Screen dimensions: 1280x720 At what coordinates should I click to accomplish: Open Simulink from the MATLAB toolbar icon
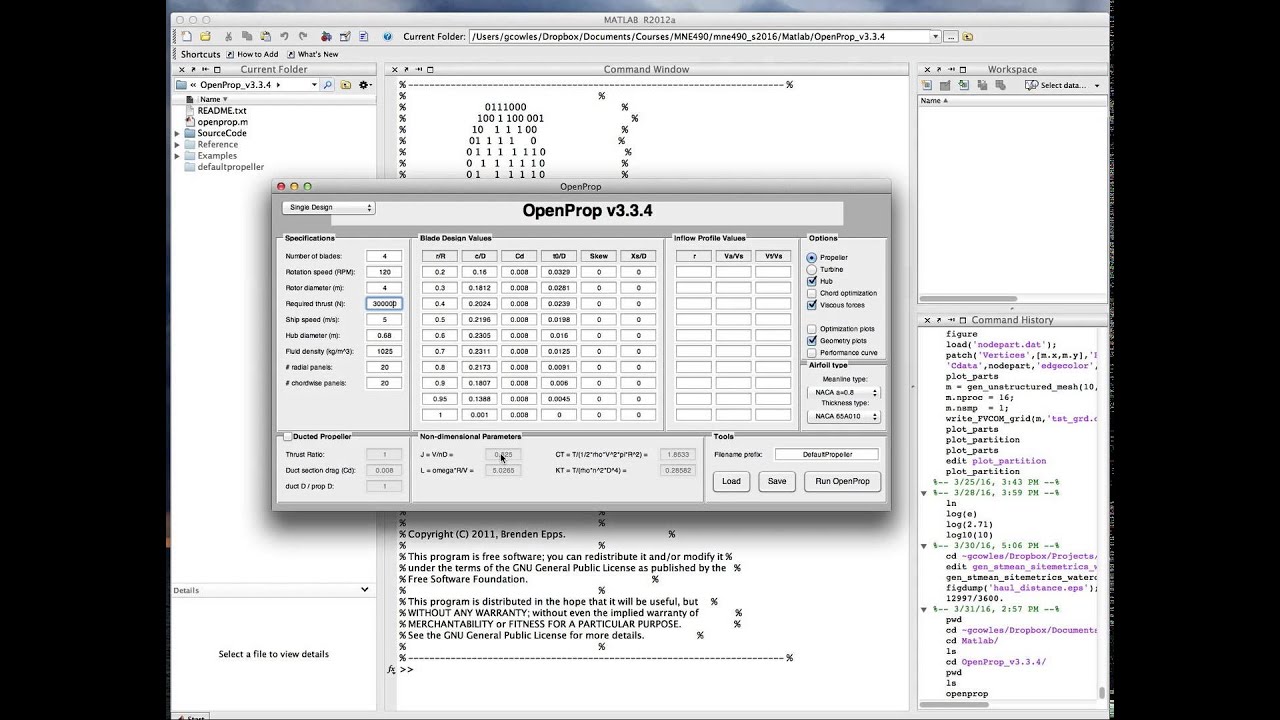[326, 36]
